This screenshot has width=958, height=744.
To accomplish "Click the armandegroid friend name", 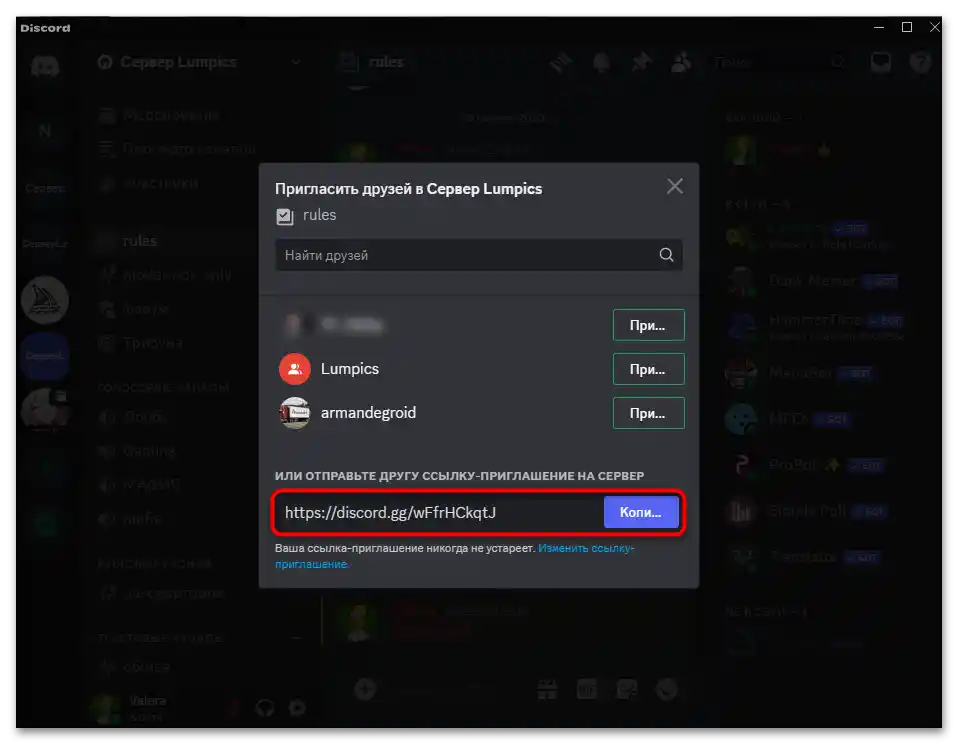I will coord(368,413).
